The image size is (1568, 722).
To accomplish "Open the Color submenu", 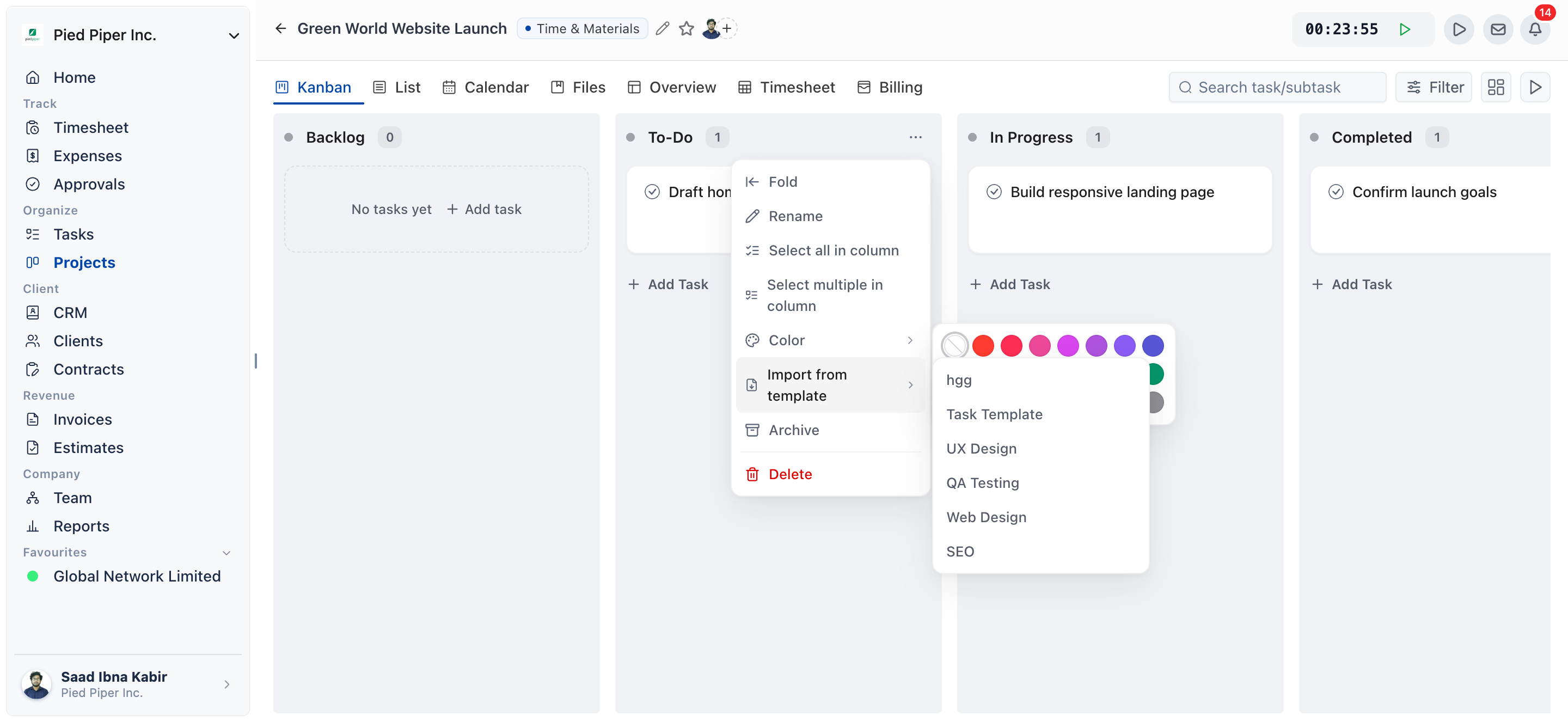I will click(830, 340).
